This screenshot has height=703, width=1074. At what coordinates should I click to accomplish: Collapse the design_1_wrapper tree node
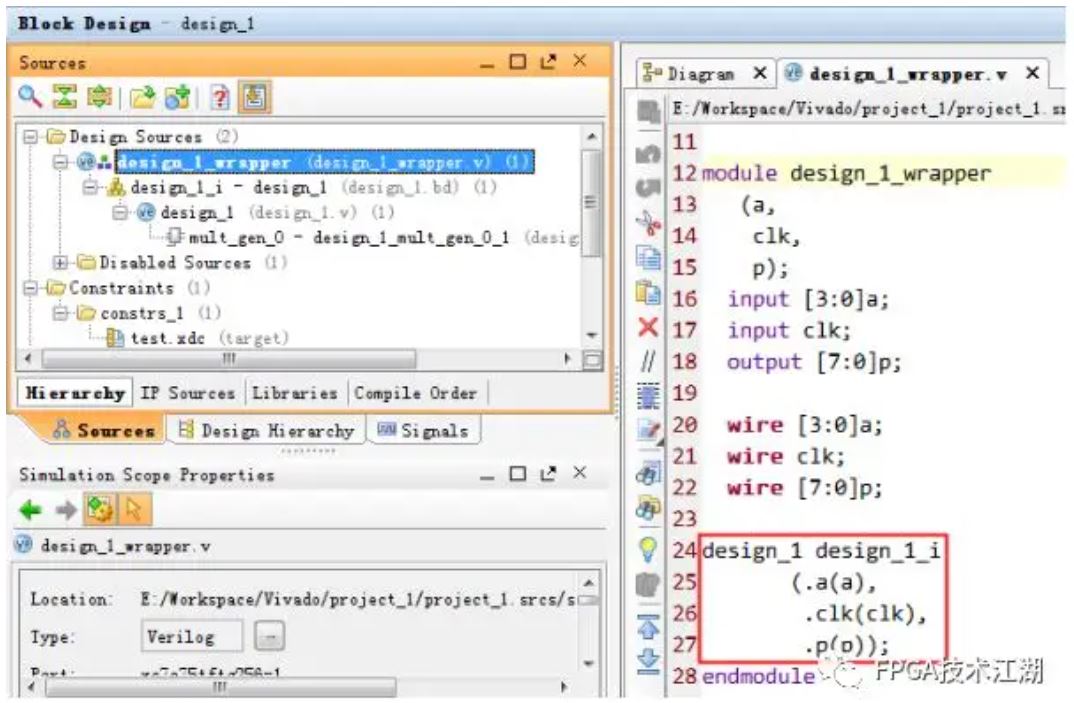tap(60, 162)
